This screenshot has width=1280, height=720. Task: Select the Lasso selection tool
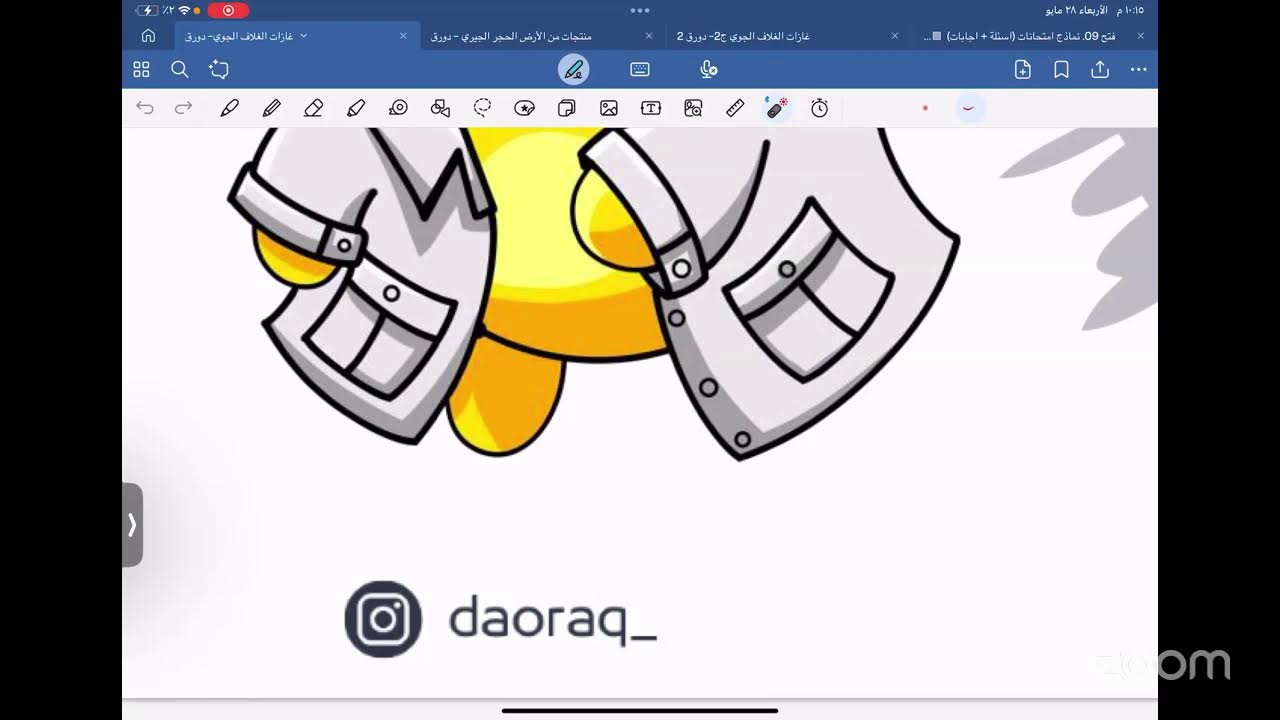[x=482, y=108]
